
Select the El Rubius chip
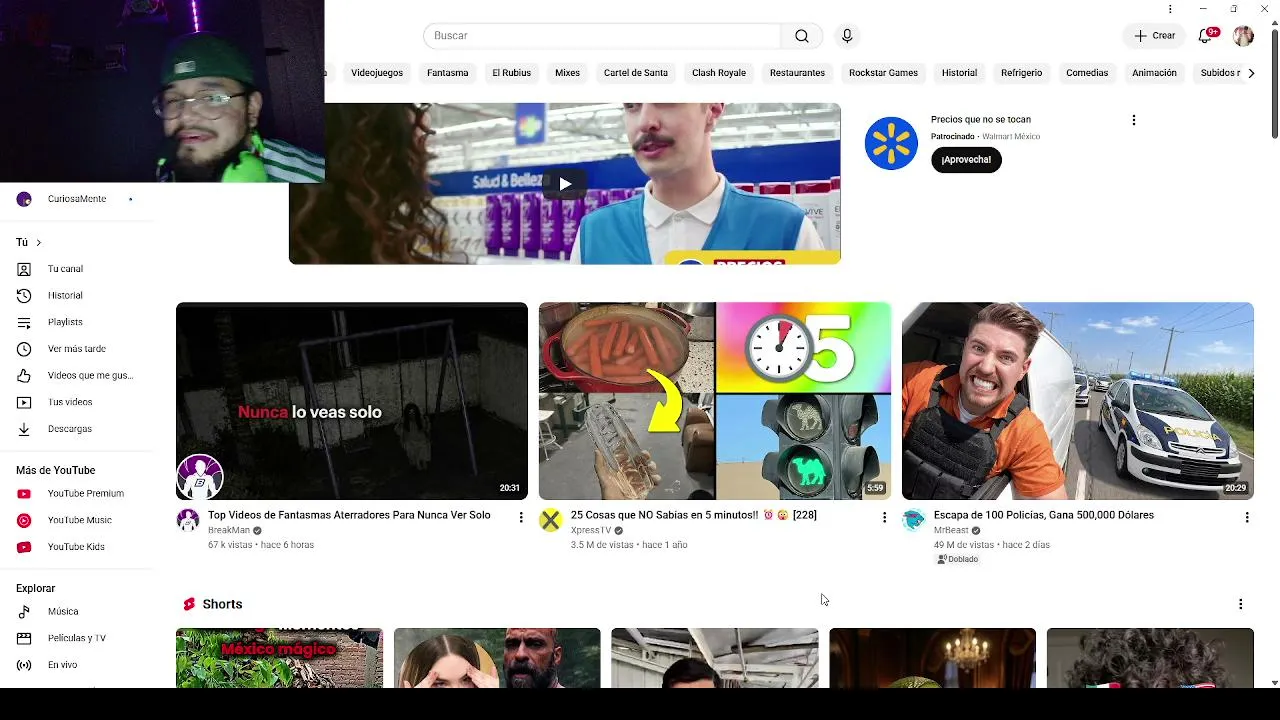click(x=511, y=73)
